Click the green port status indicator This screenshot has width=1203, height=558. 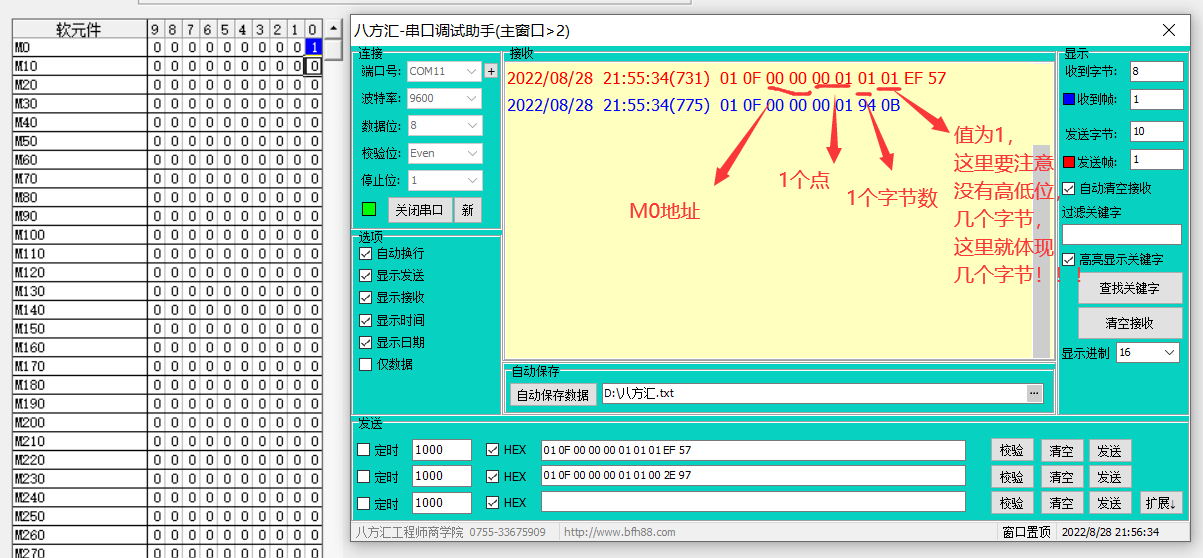pyautogui.click(x=370, y=210)
